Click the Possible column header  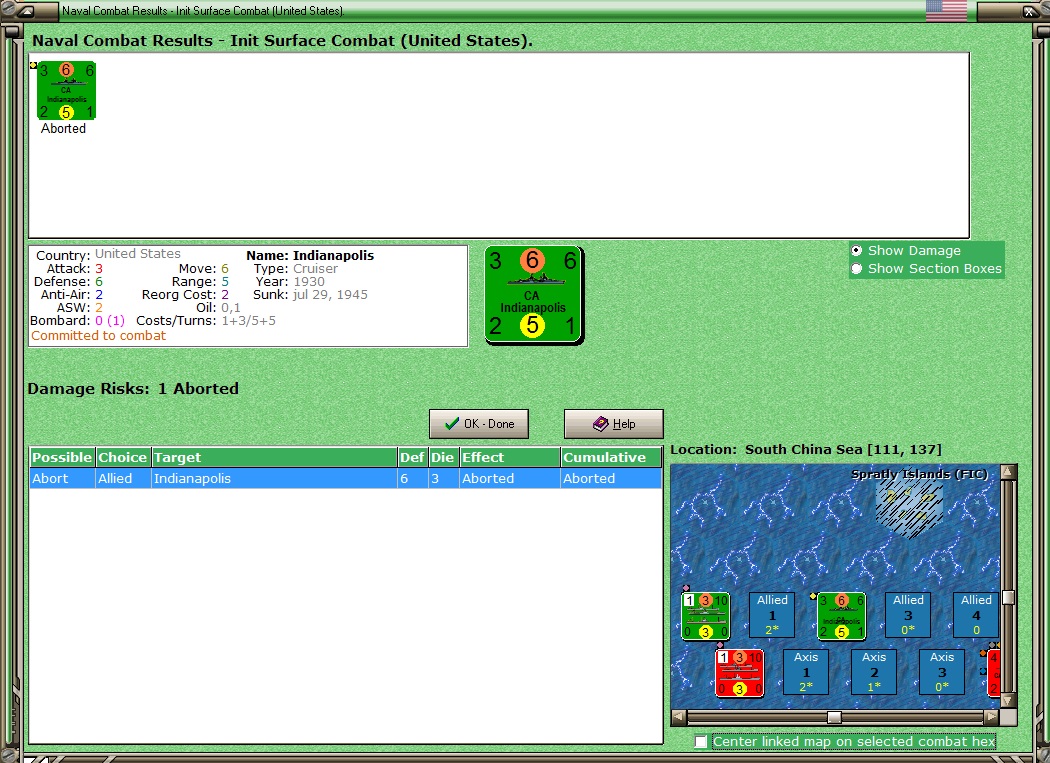click(62, 458)
